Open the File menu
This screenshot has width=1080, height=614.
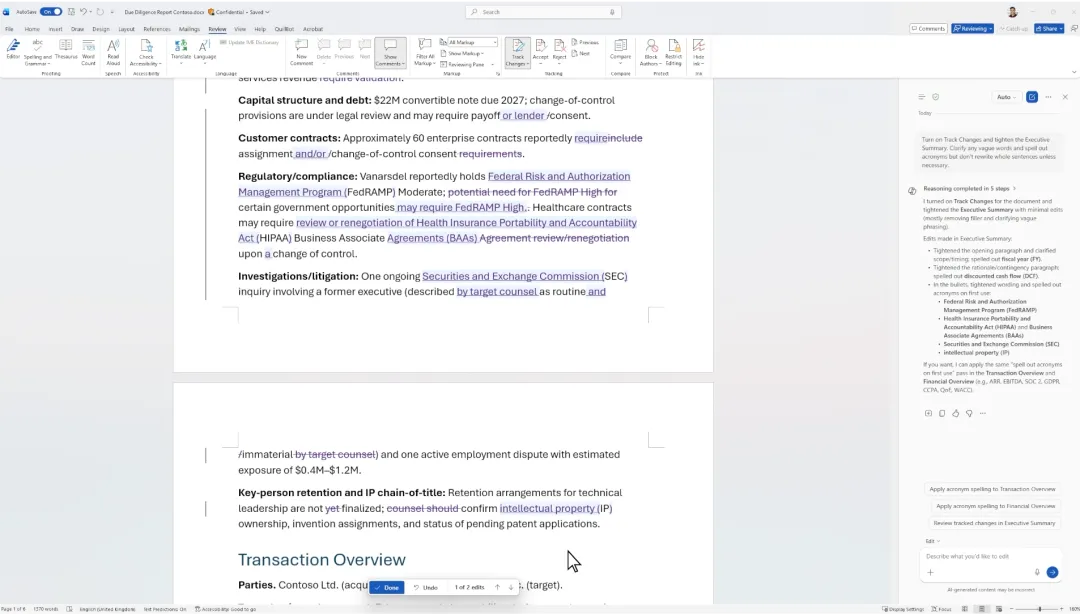[x=9, y=29]
